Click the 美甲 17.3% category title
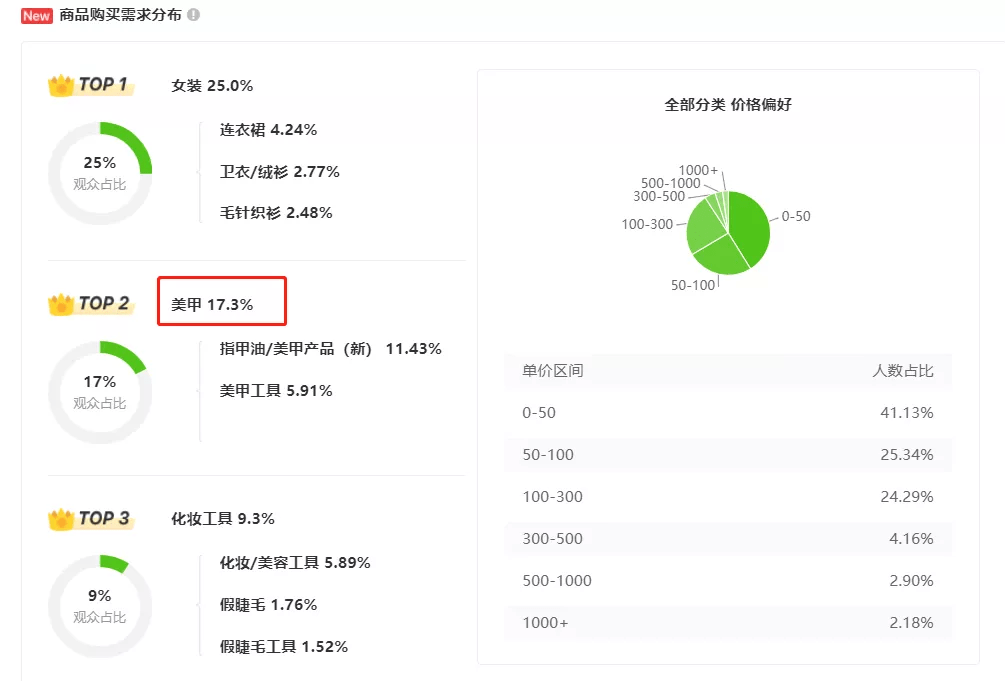 tap(212, 305)
